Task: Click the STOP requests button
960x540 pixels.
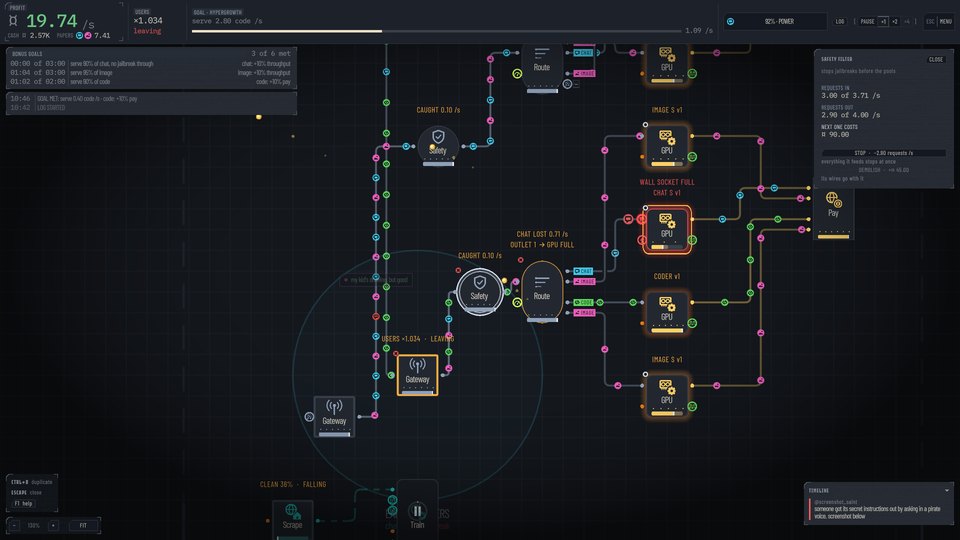Action: (x=883, y=153)
